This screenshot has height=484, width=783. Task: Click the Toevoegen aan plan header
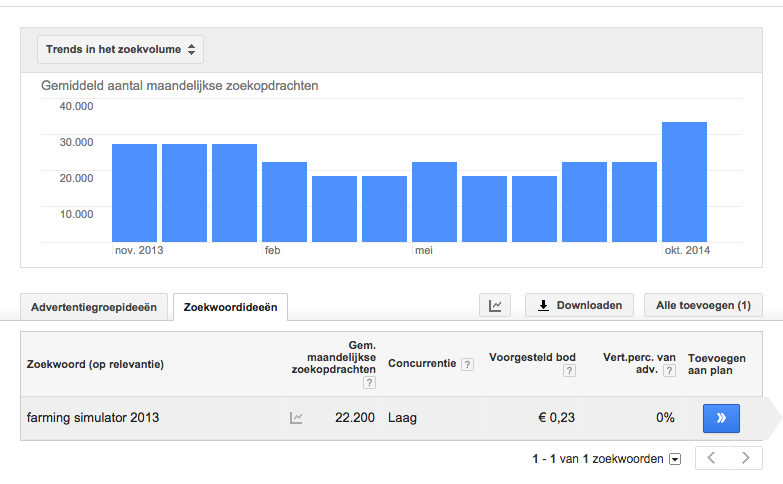pos(717,364)
